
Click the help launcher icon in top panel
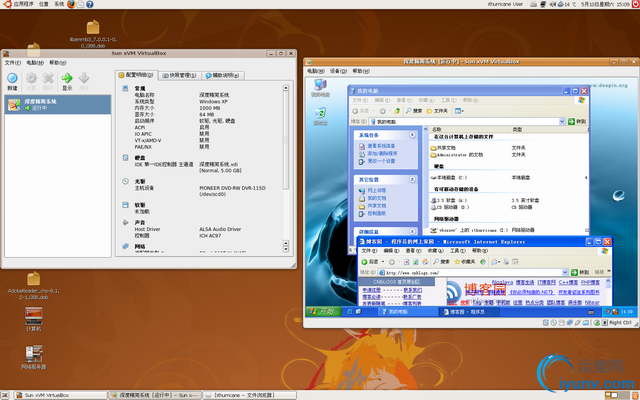point(90,4)
